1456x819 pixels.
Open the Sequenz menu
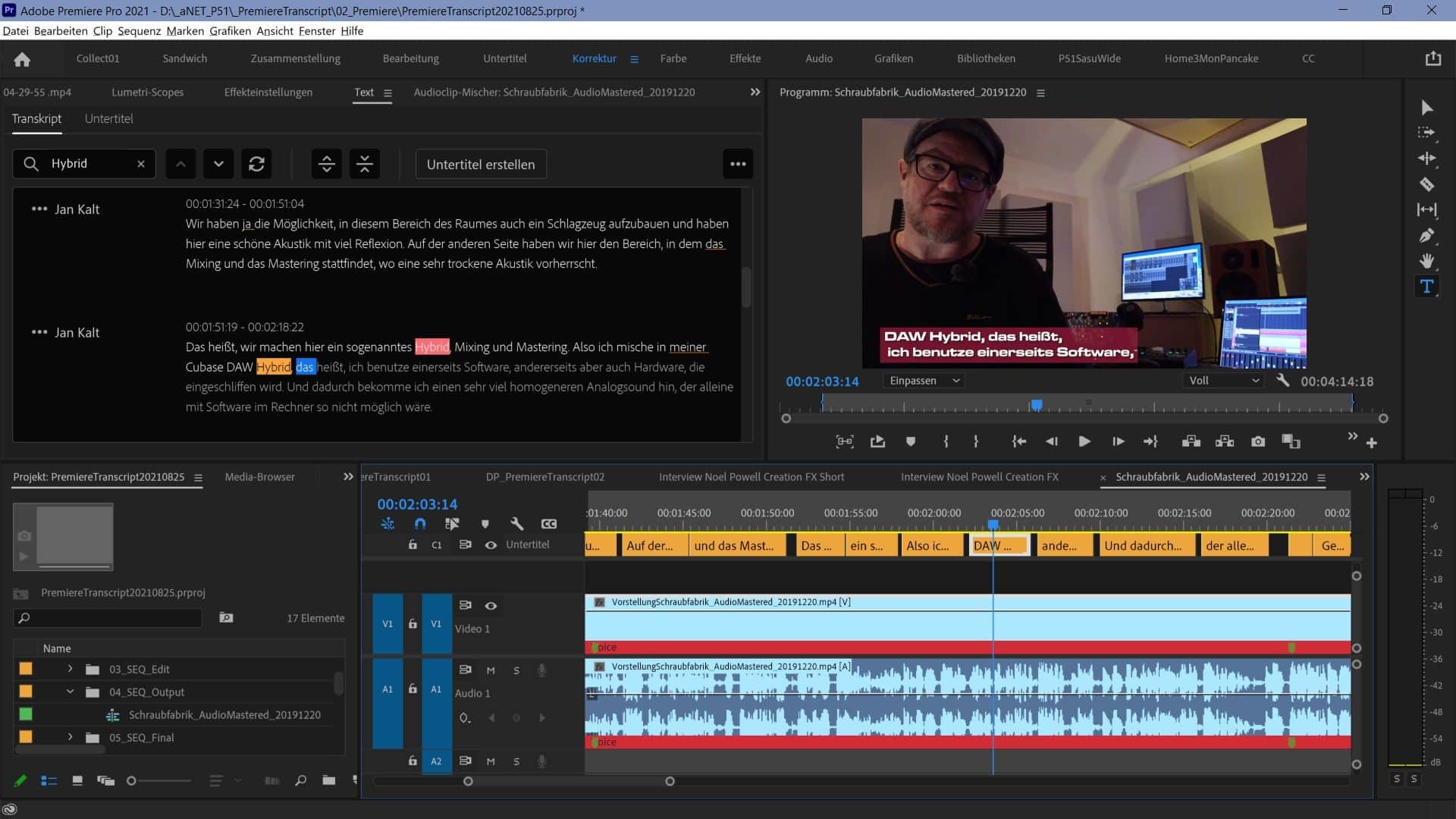click(x=139, y=31)
